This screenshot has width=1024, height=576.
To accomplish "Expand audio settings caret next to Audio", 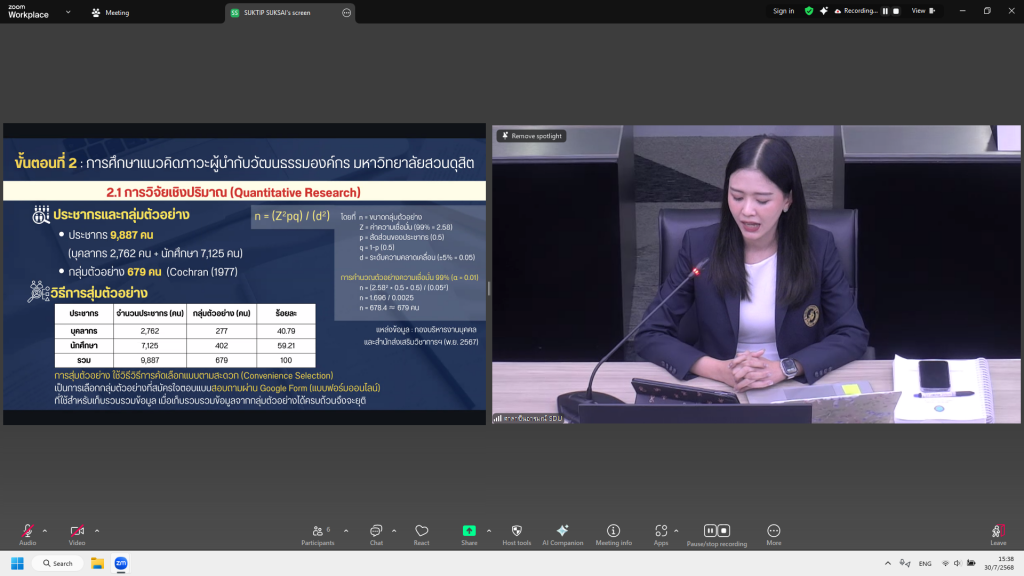I will [45, 530].
